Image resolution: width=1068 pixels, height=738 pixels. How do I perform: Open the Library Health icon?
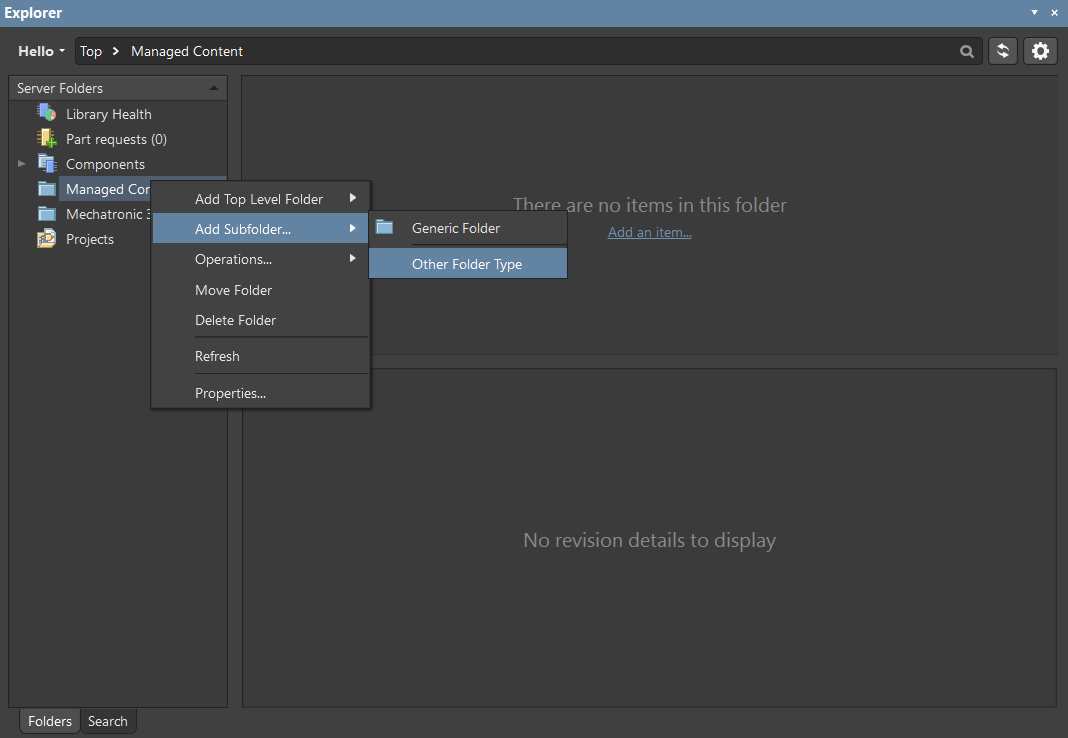[x=46, y=113]
